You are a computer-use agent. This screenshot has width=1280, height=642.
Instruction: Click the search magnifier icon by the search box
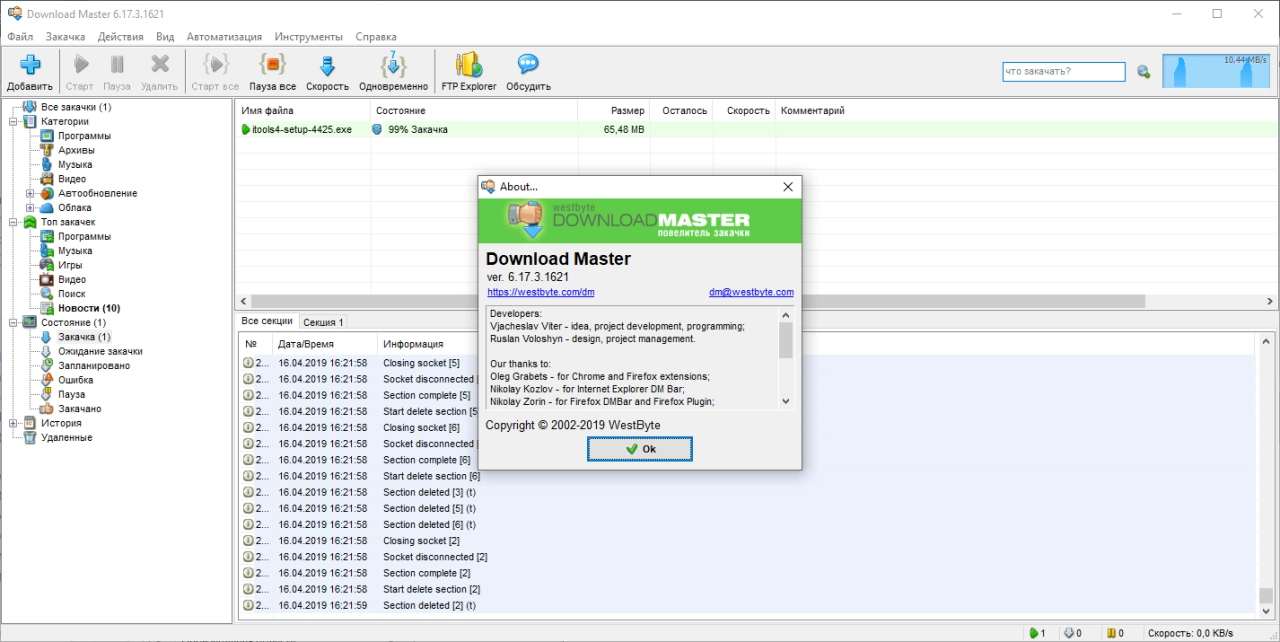1144,72
